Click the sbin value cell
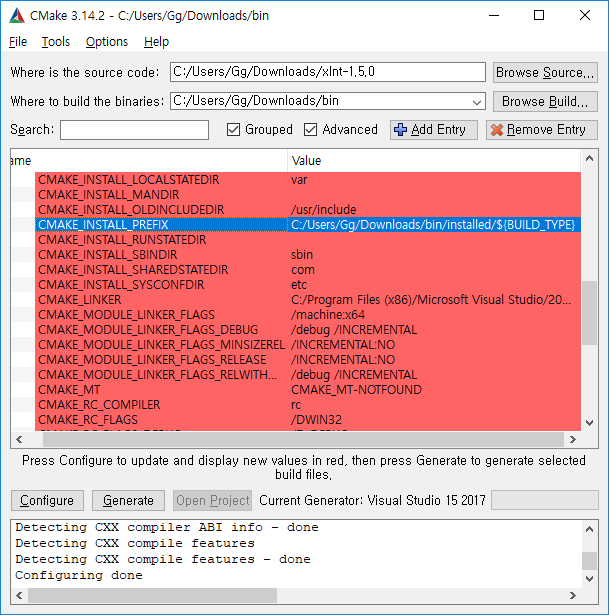 click(x=302, y=255)
